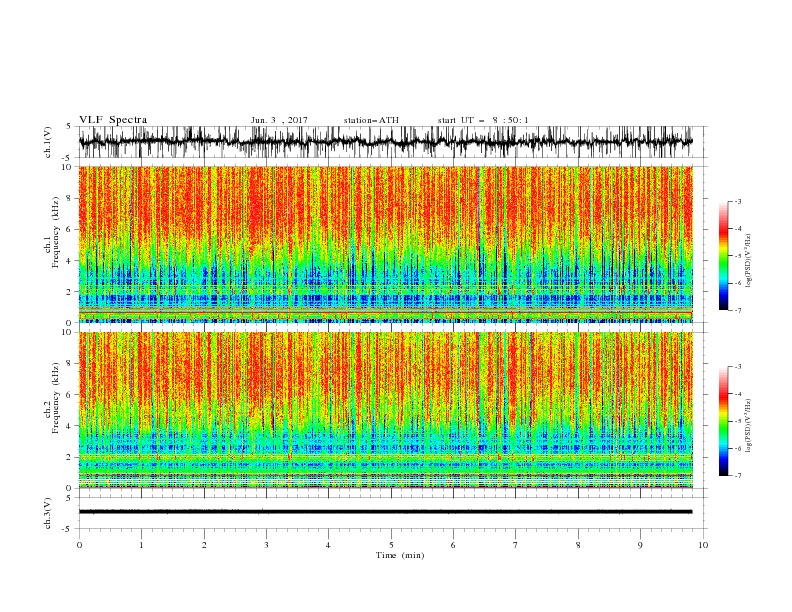
Task: Click the "5" volt tick of ch.1(V) panel
Action: click(69, 127)
